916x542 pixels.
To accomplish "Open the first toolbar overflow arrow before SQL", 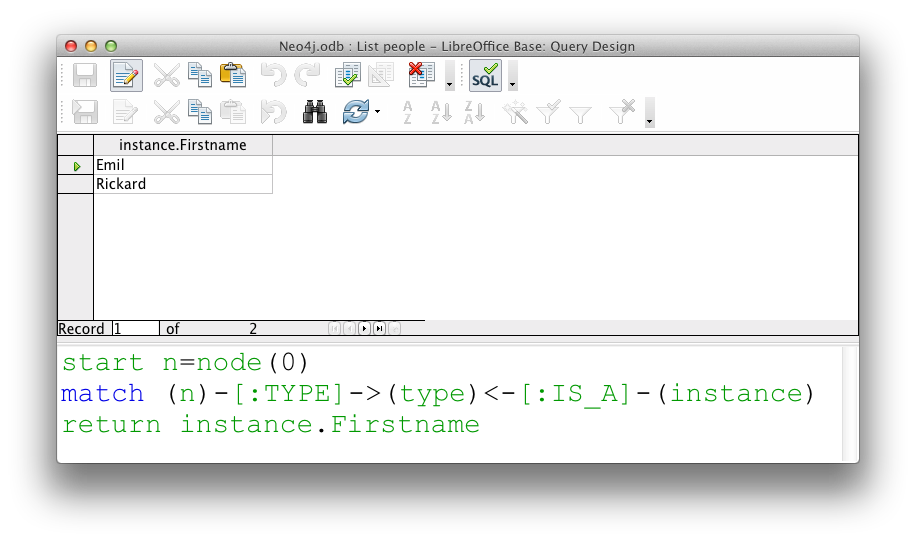I will [x=449, y=76].
